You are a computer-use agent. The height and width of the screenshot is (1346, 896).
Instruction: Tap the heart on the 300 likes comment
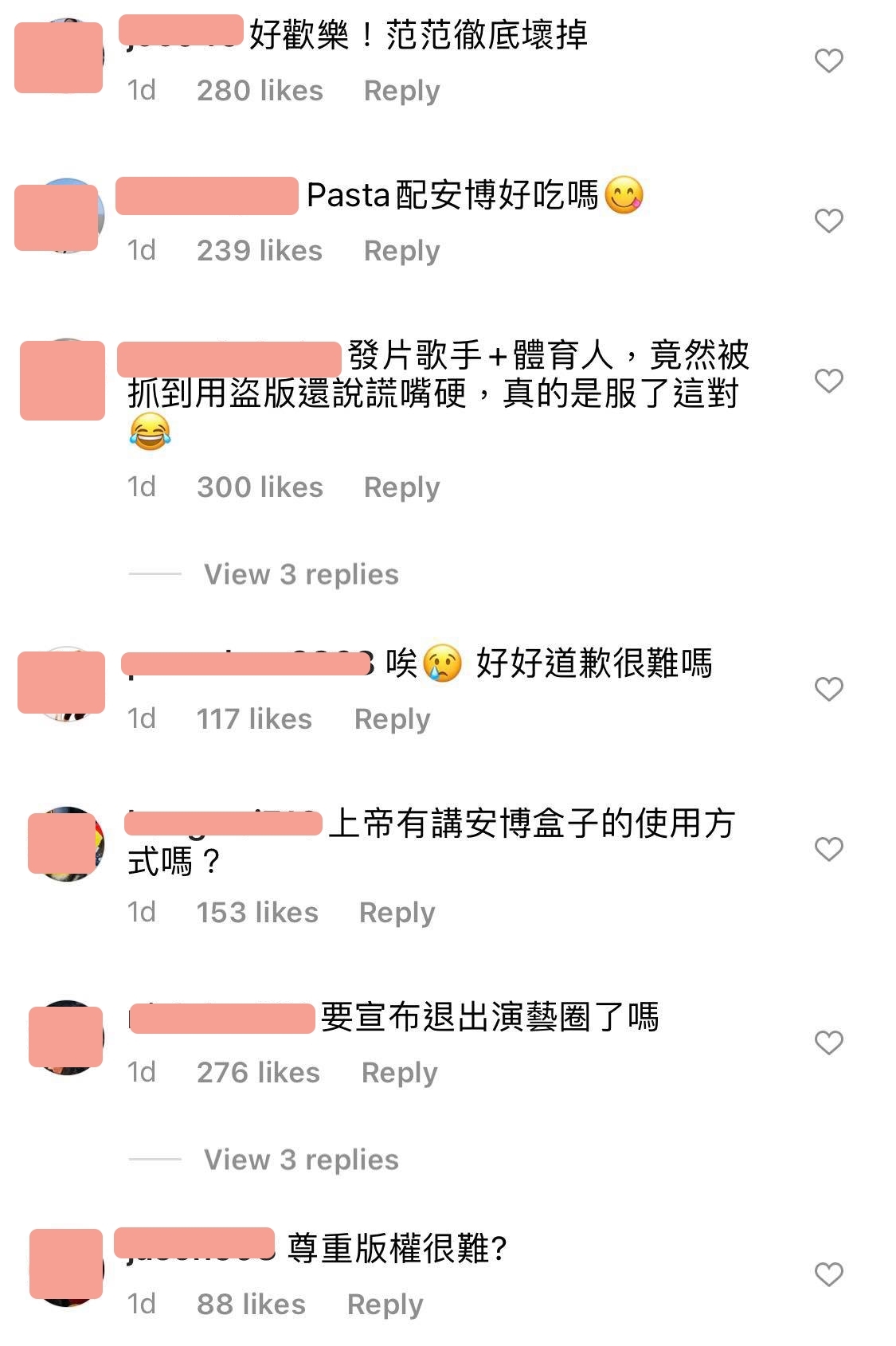click(x=828, y=381)
